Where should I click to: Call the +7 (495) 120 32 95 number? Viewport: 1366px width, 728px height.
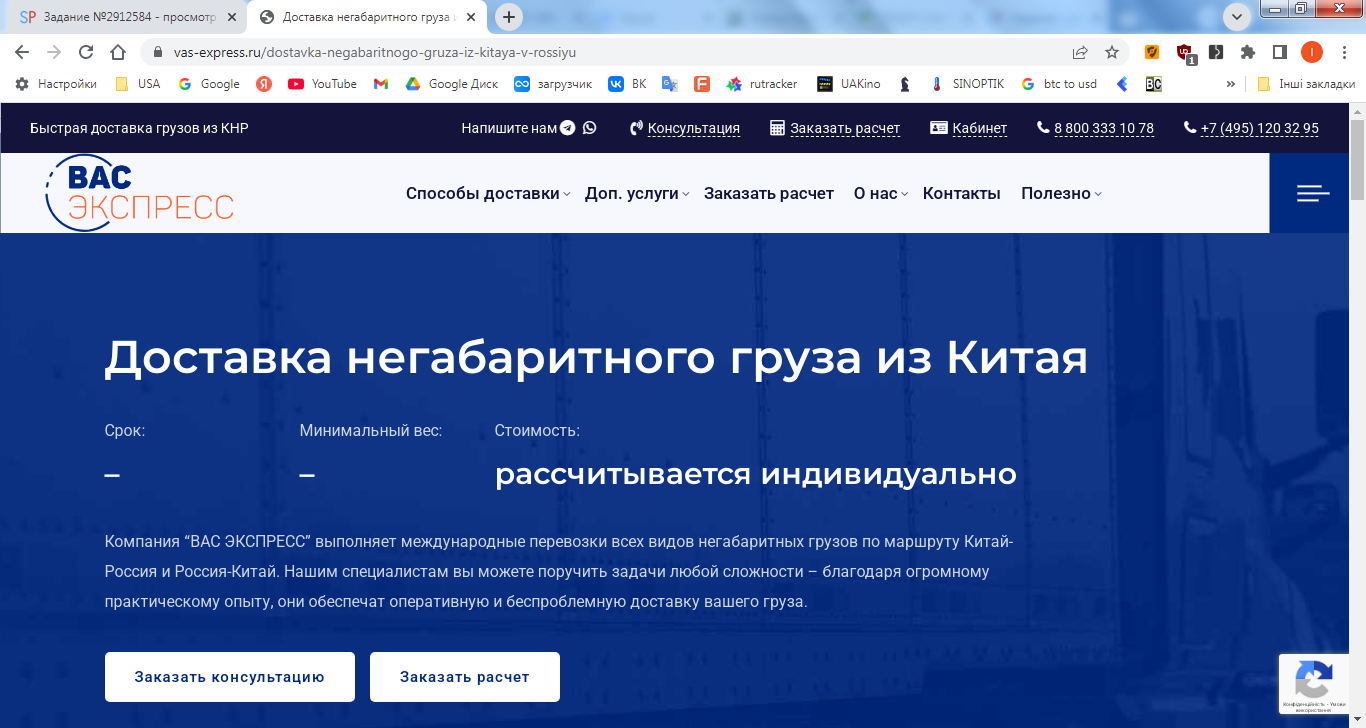coord(1251,128)
